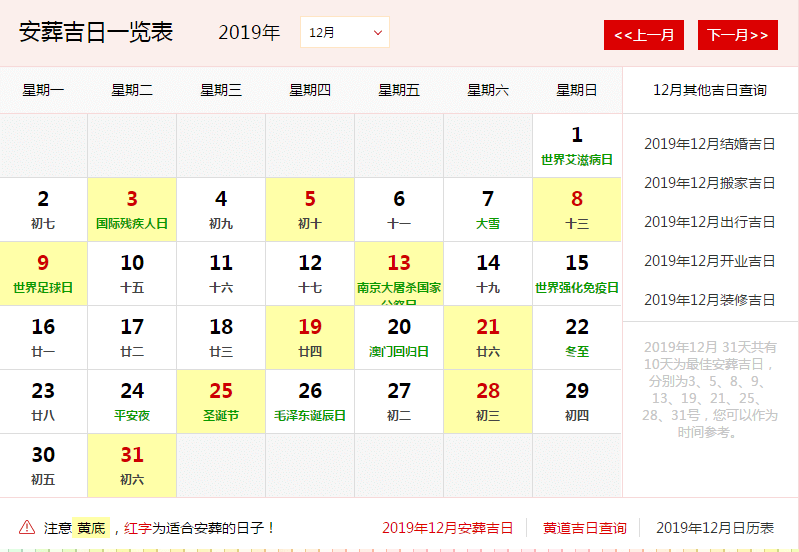Select December 3 国际残疾人日 cell
The image size is (799, 552).
(132, 210)
